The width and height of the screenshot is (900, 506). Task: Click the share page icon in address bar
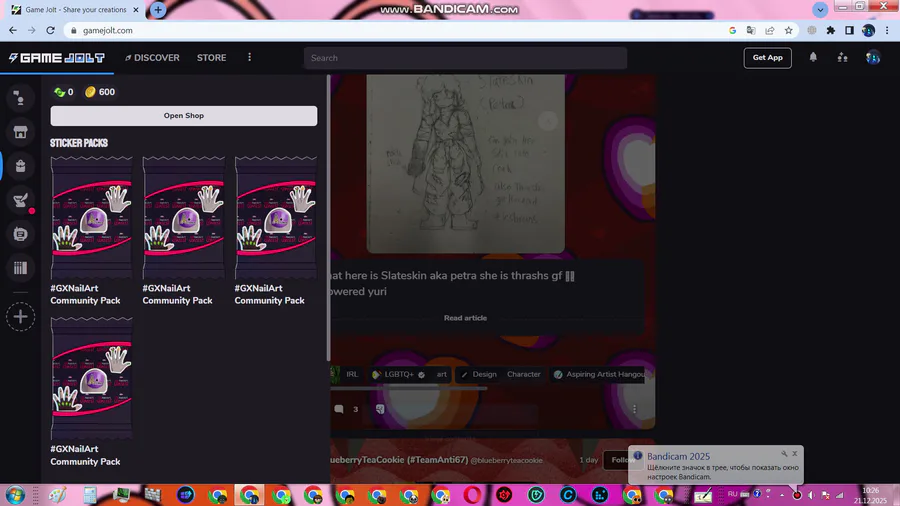click(x=770, y=30)
